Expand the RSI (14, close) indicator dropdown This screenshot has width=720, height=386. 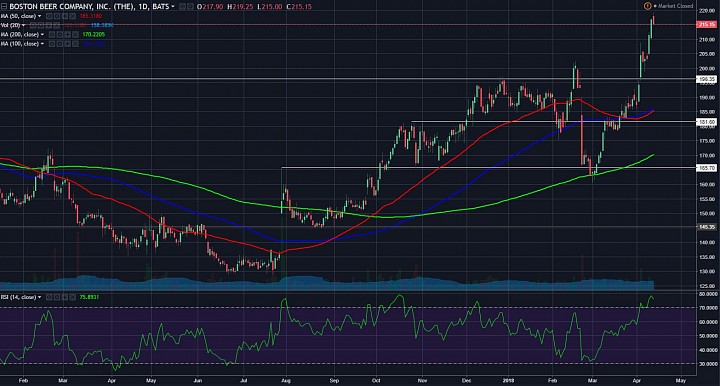tap(39, 297)
